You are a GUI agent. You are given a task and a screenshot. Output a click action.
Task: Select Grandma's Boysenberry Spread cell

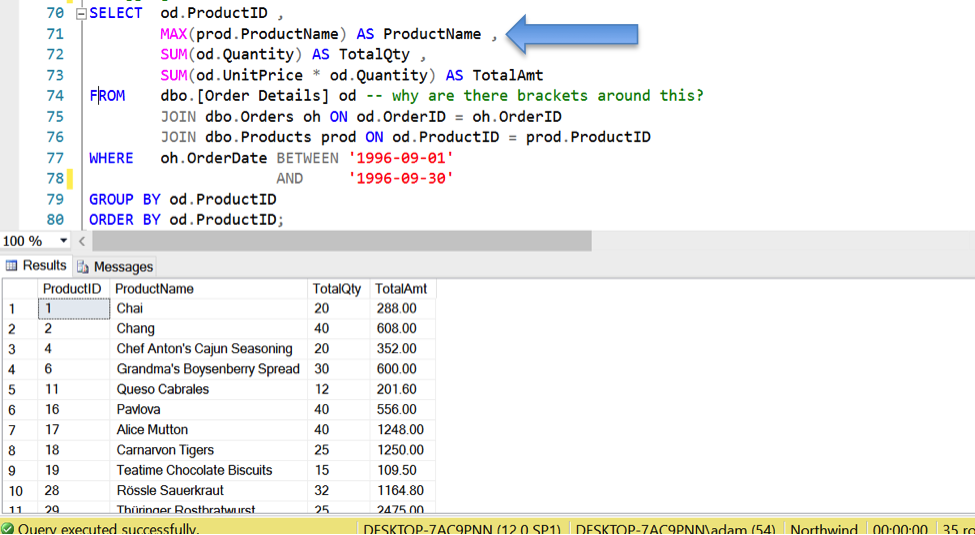click(x=208, y=369)
